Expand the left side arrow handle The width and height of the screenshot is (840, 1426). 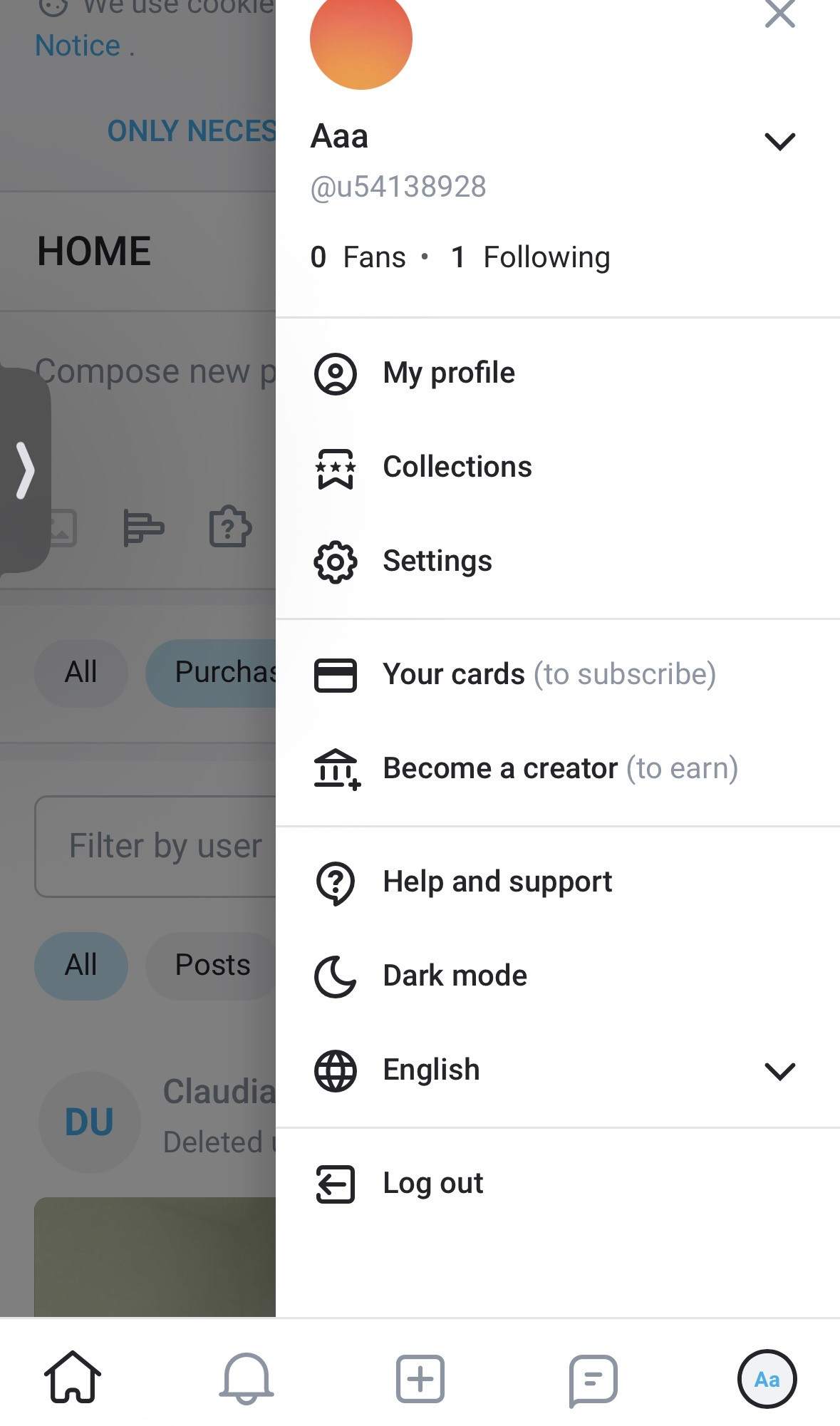(26, 470)
